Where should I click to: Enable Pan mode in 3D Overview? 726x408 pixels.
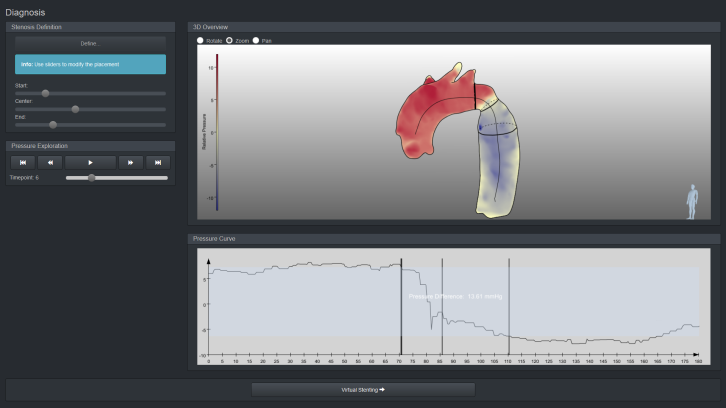pyautogui.click(x=256, y=40)
